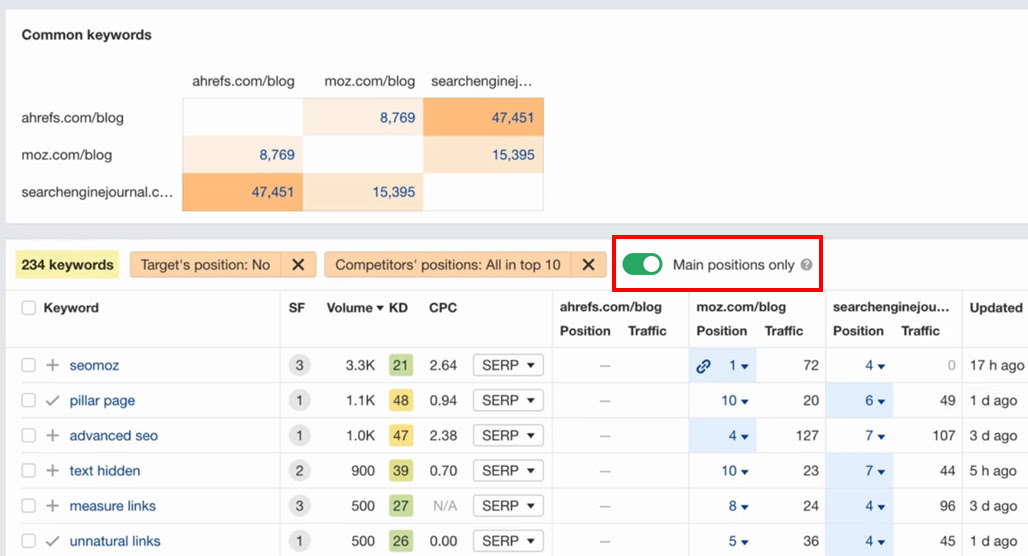The width and height of the screenshot is (1028, 556).
Task: Expand moz.com/blog position 10 for text hidden
Action: [x=735, y=471]
